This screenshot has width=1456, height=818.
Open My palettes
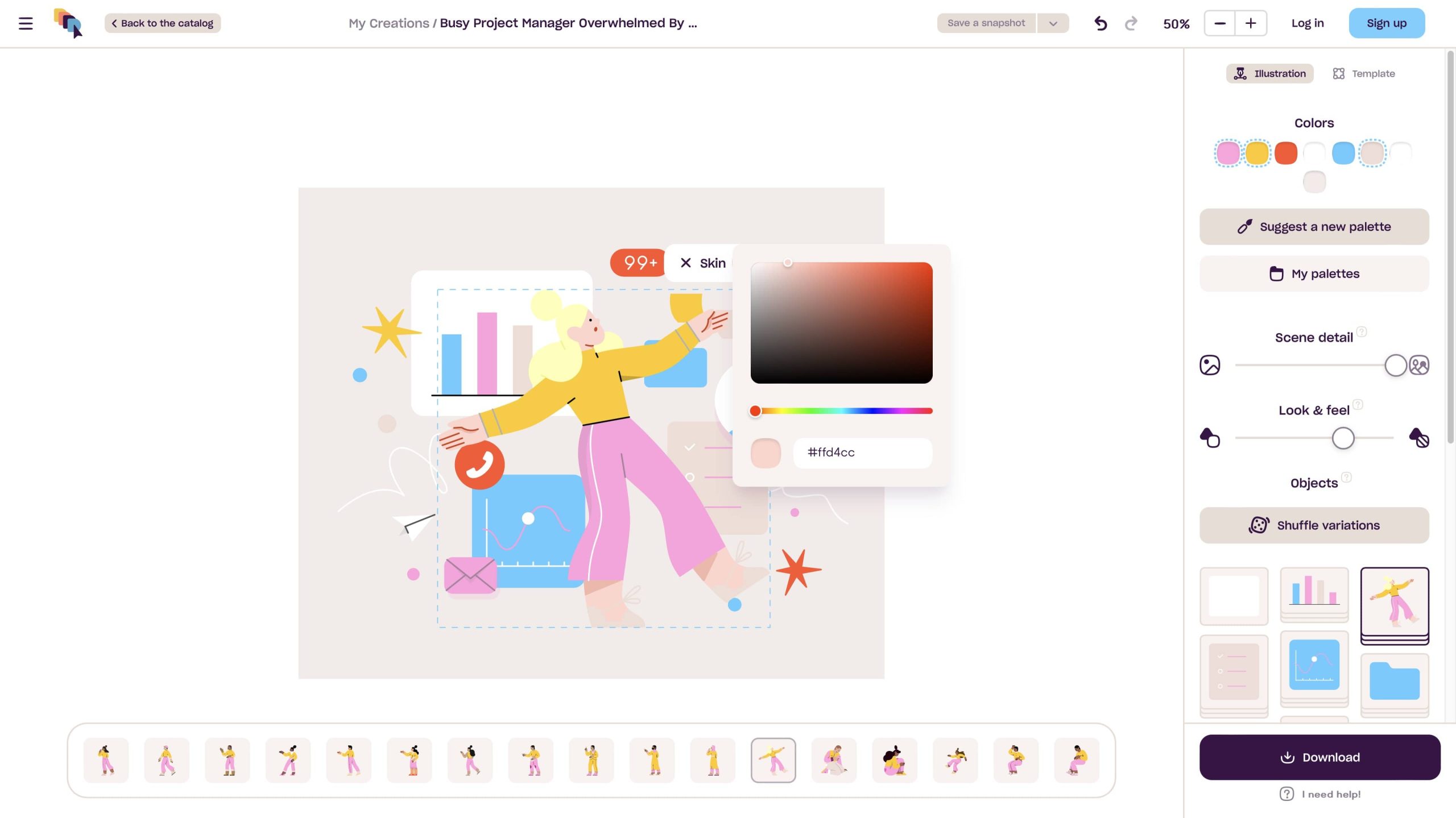click(1314, 274)
